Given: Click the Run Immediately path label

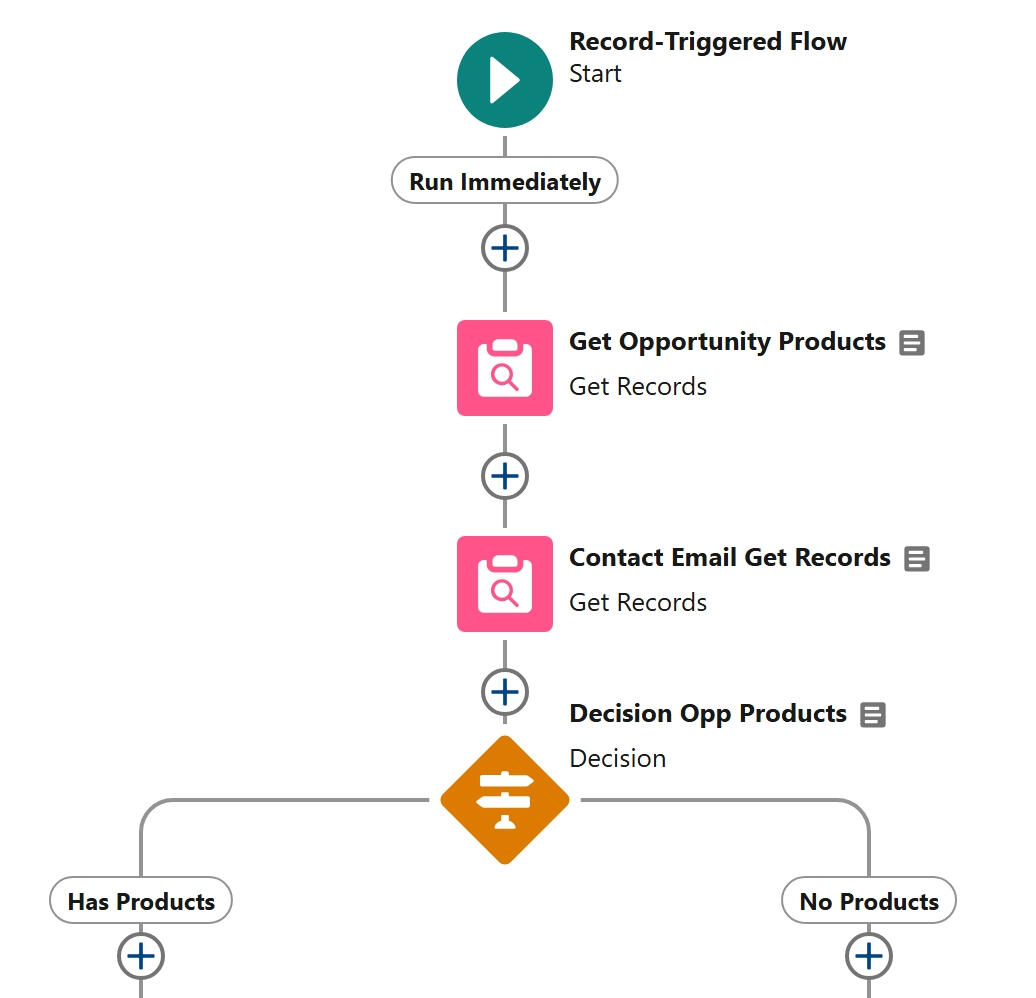Looking at the screenshot, I should coord(504,182).
